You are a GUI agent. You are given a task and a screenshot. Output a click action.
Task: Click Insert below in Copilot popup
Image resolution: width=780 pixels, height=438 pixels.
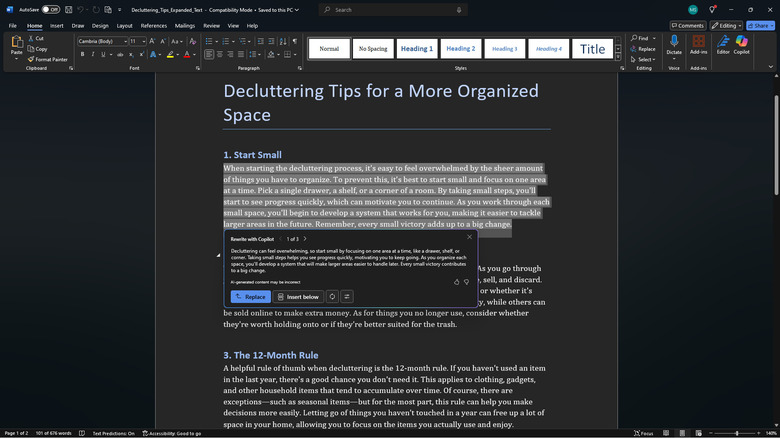click(298, 297)
